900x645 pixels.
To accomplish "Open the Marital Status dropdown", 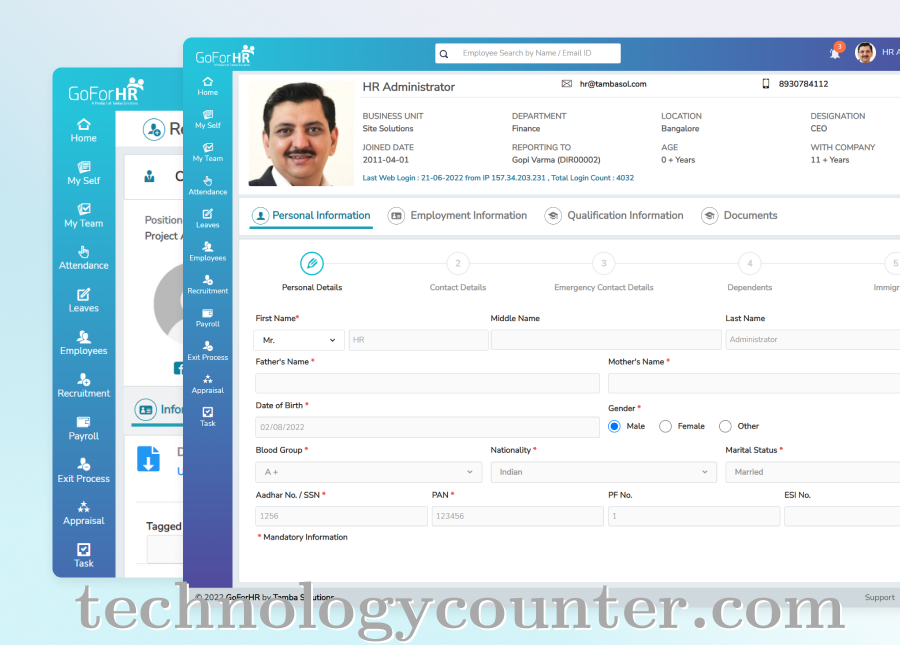I will click(812, 472).
